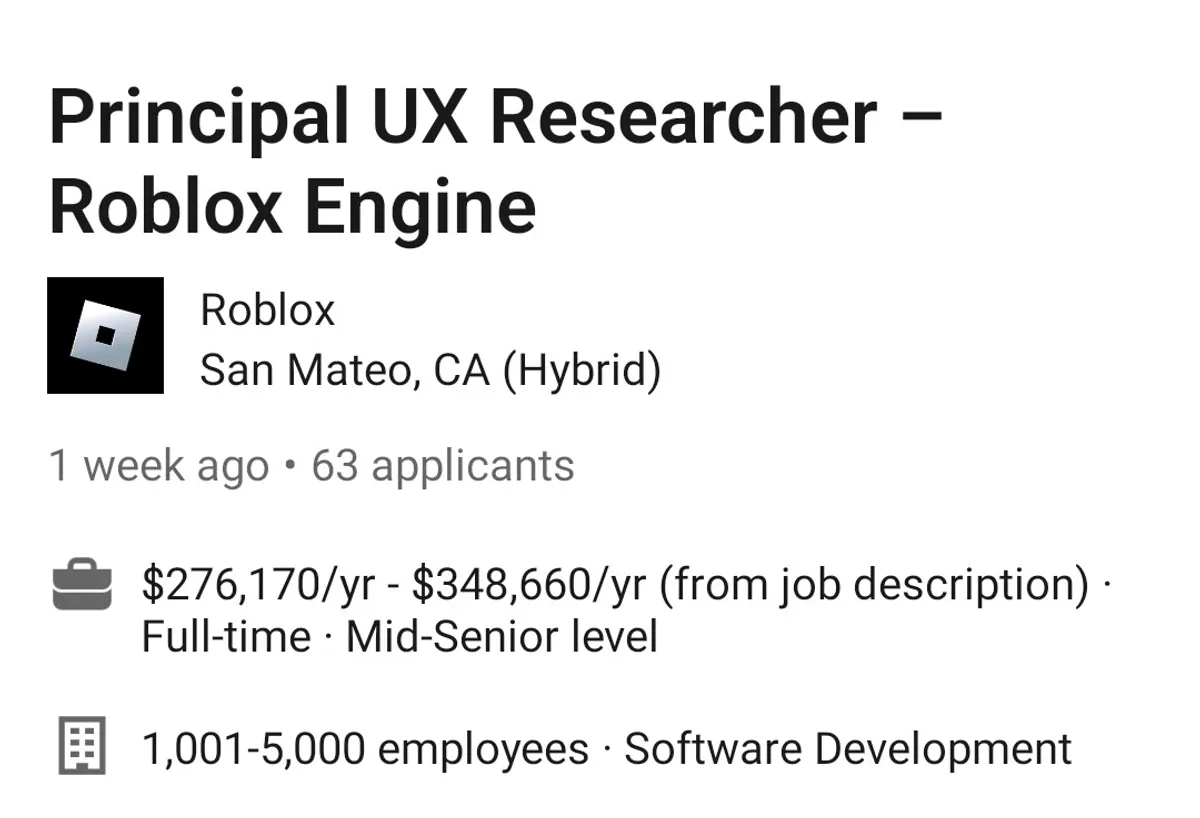Click the briefcase icon beside the salary
This screenshot has height=818, width=1200.
pos(81,585)
